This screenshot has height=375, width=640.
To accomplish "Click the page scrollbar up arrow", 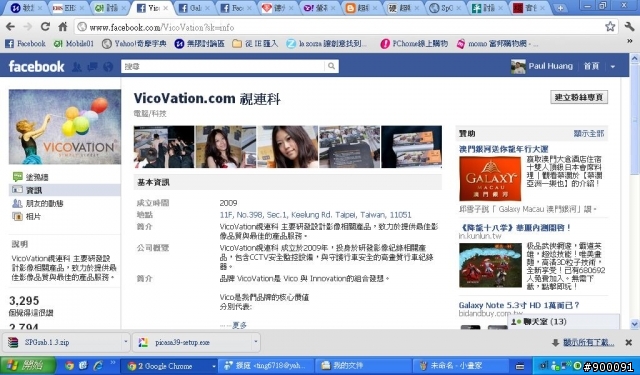I will 635,58.
